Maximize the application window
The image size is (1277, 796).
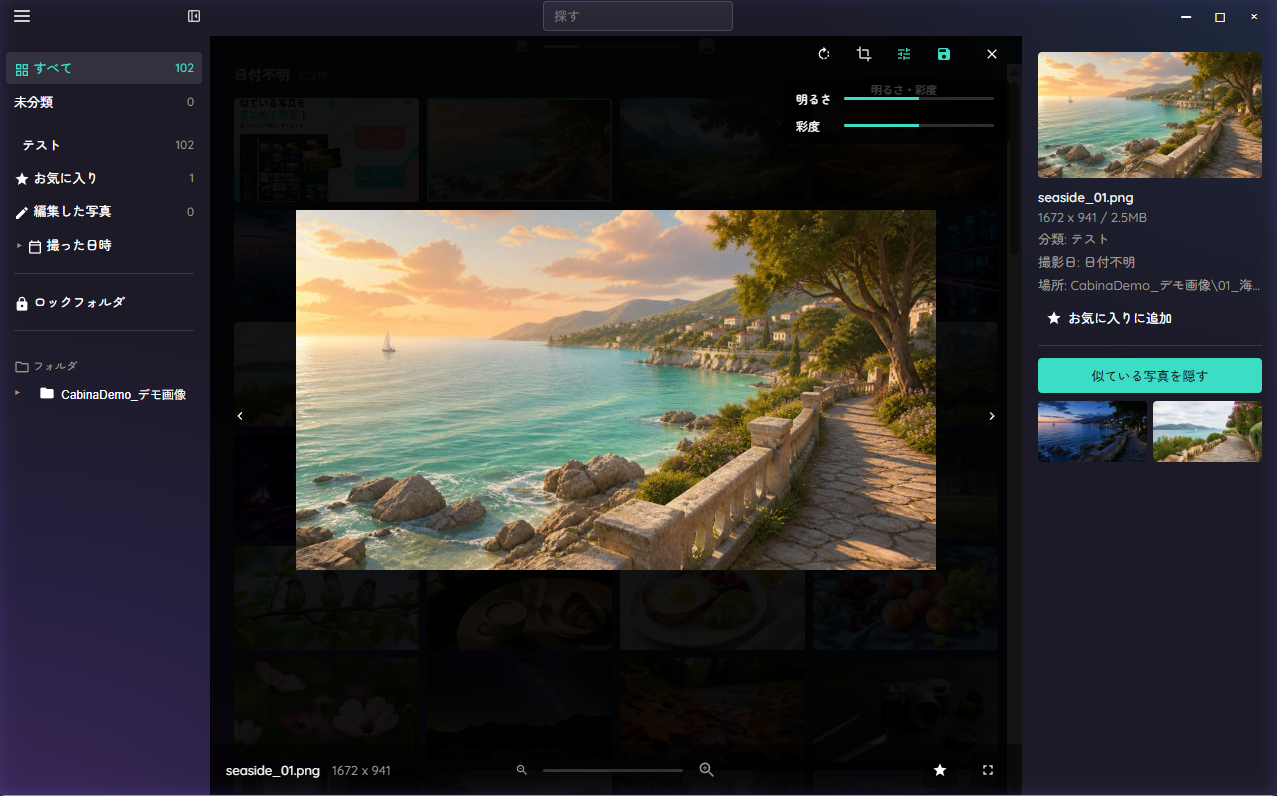coord(1220,17)
